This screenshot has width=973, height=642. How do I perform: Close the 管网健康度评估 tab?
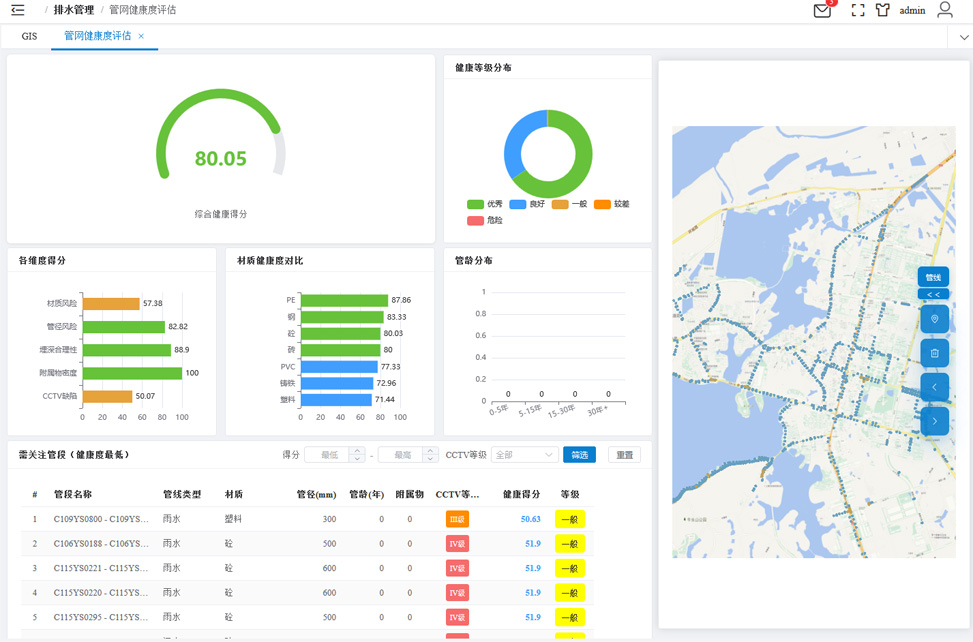(141, 37)
